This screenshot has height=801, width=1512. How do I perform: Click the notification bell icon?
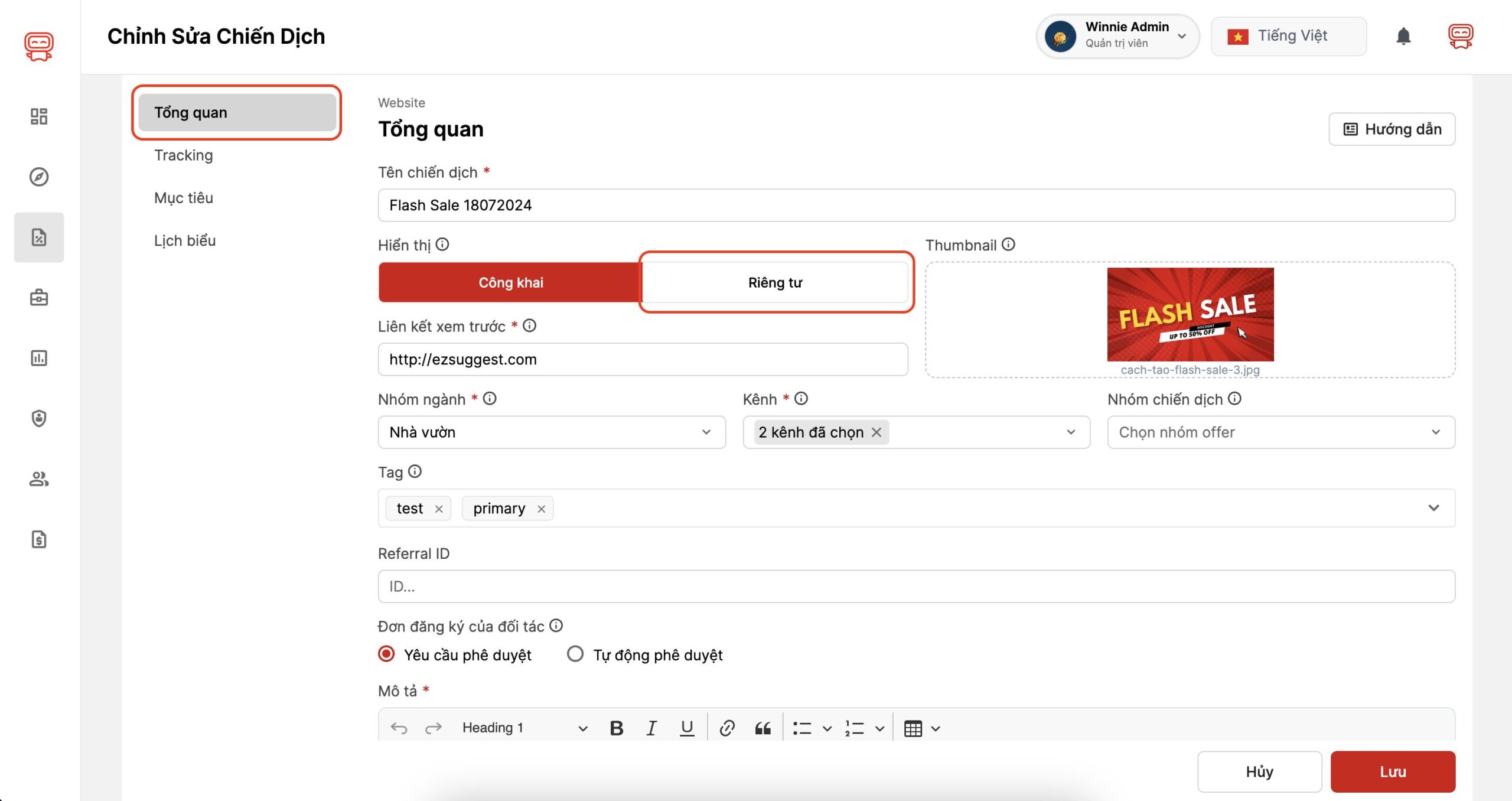click(1403, 37)
